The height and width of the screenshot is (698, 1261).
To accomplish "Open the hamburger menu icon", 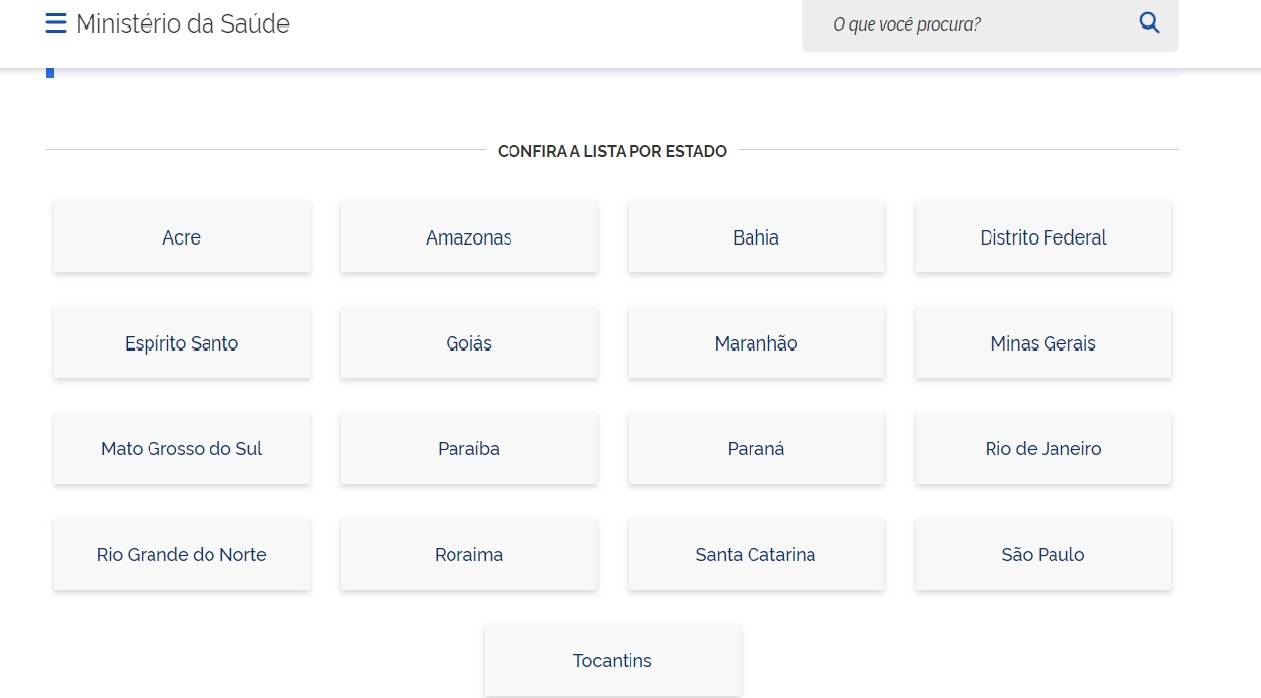I will point(56,23).
